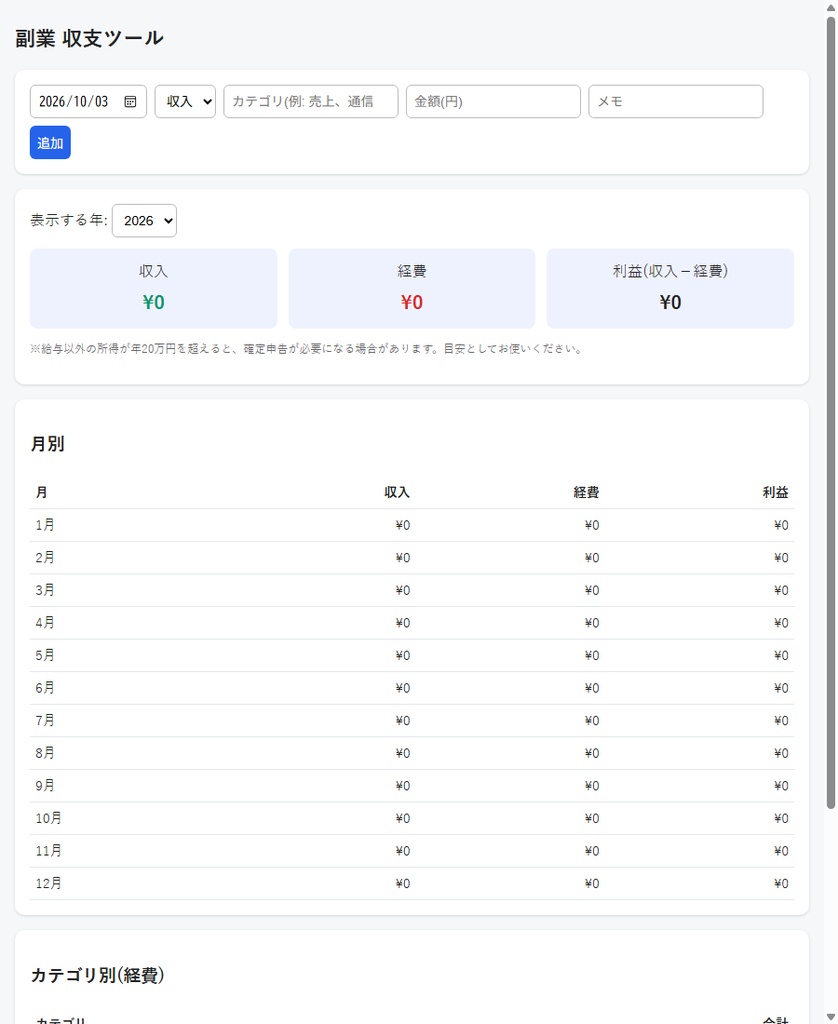Click the 経費 column header in monthly table
This screenshot has width=838, height=1024.
point(587,492)
